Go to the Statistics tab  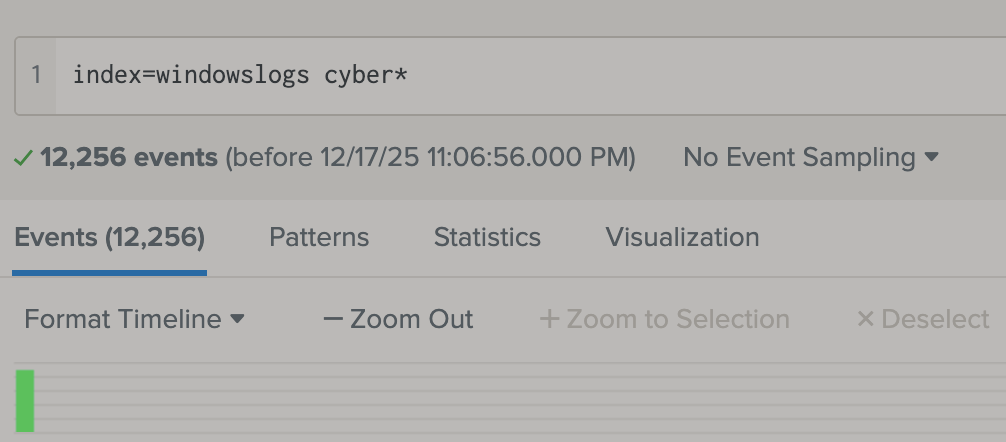(487, 238)
